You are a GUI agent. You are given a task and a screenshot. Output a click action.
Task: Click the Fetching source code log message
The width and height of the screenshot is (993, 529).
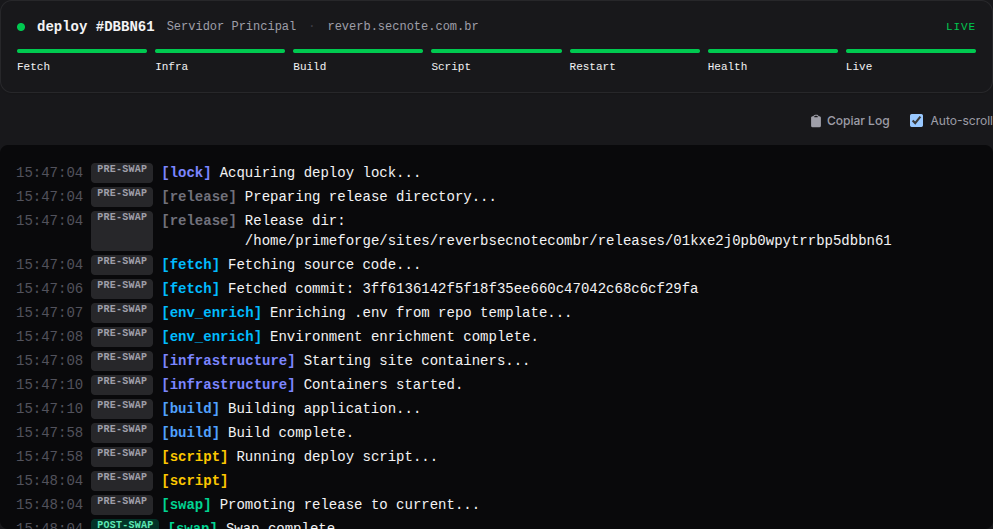(x=324, y=264)
